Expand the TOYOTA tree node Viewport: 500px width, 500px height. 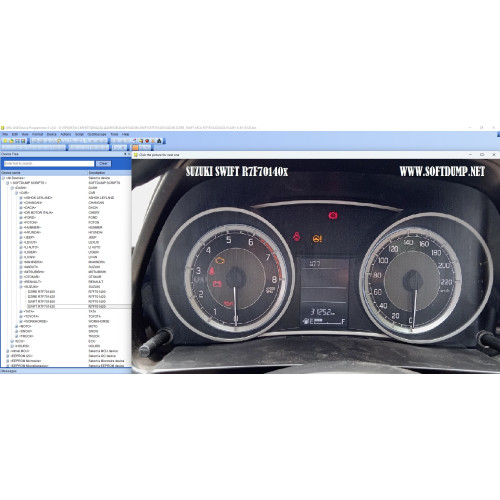21,316
